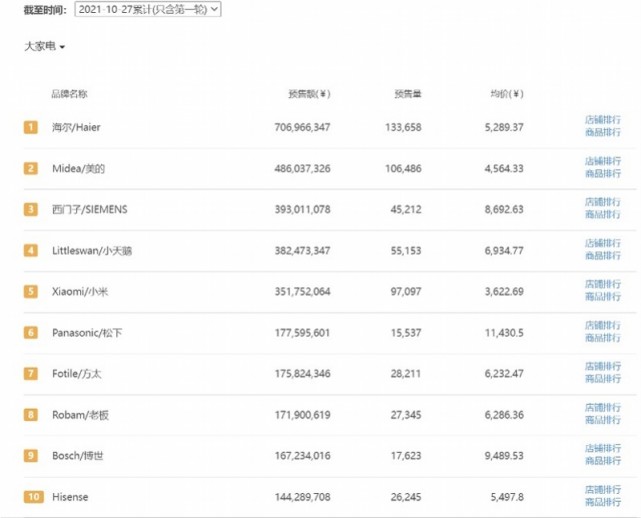This screenshot has width=641, height=518.
Task: Click the rank 10 badge beside Hisense
Action: pyautogui.click(x=31, y=497)
